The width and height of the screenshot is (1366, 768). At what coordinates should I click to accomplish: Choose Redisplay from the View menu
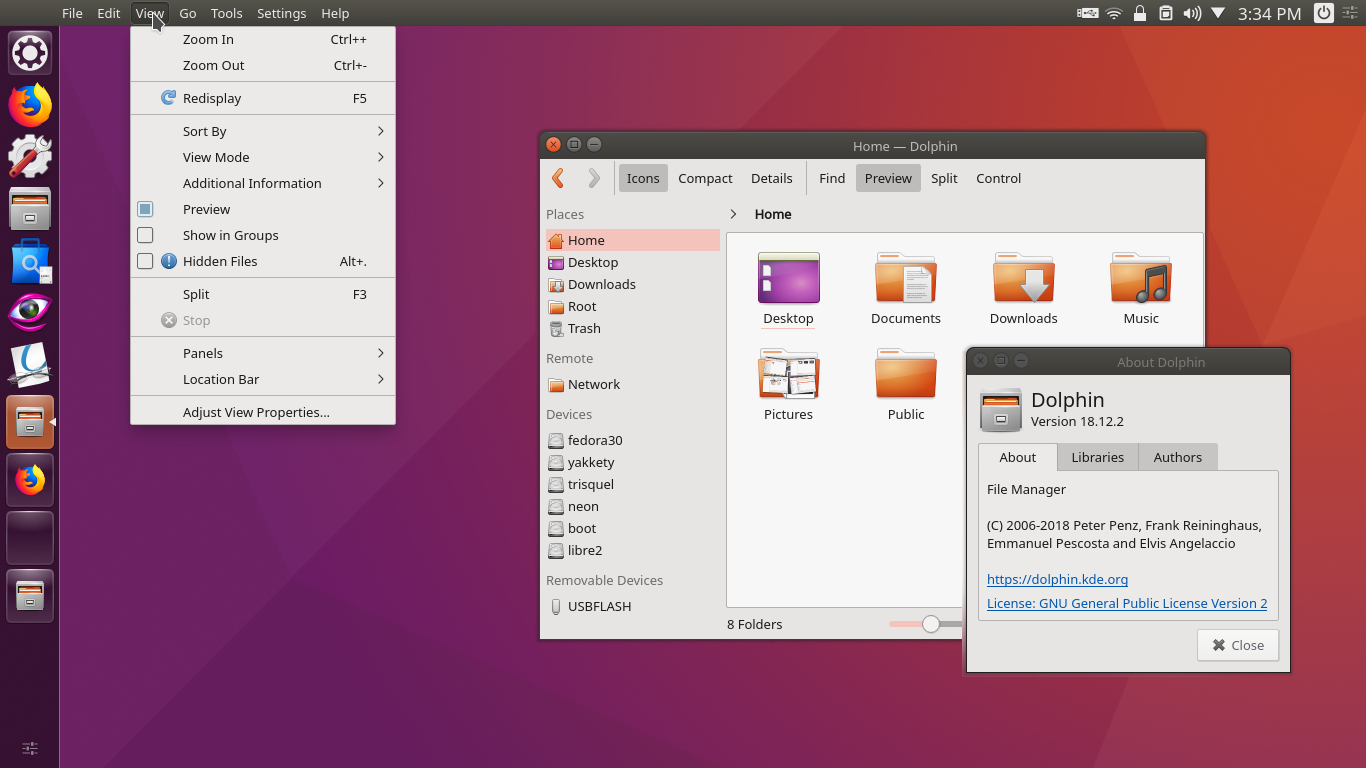[x=263, y=98]
